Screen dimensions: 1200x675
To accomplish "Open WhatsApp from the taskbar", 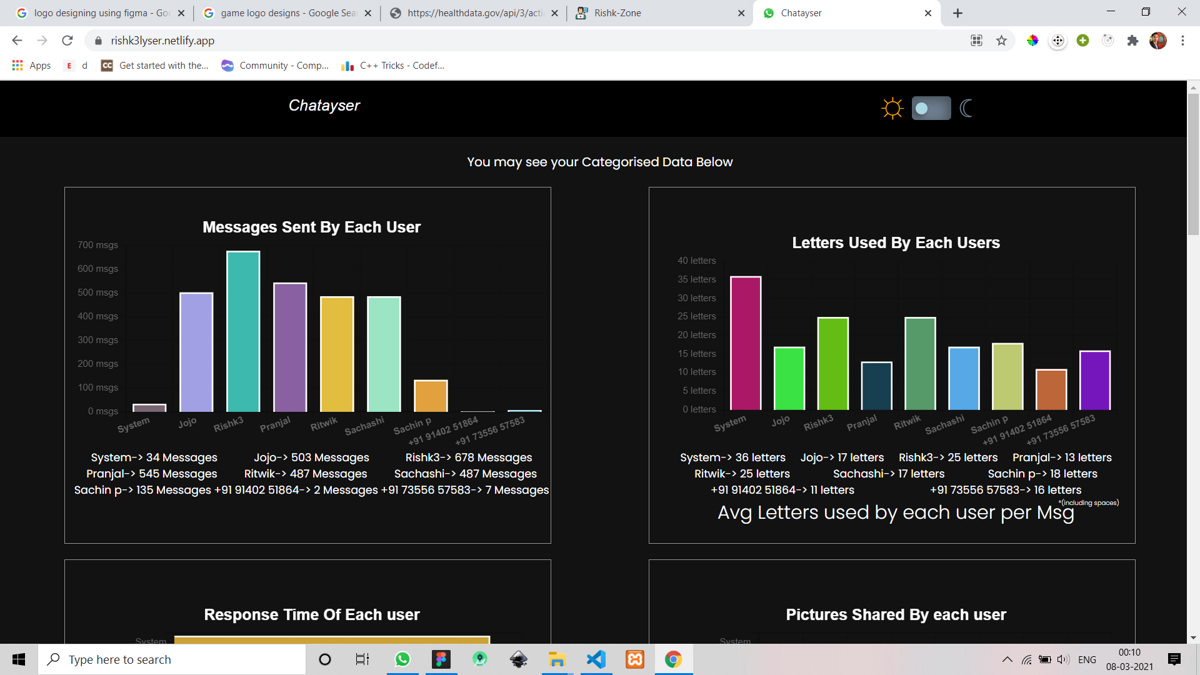I will [402, 659].
